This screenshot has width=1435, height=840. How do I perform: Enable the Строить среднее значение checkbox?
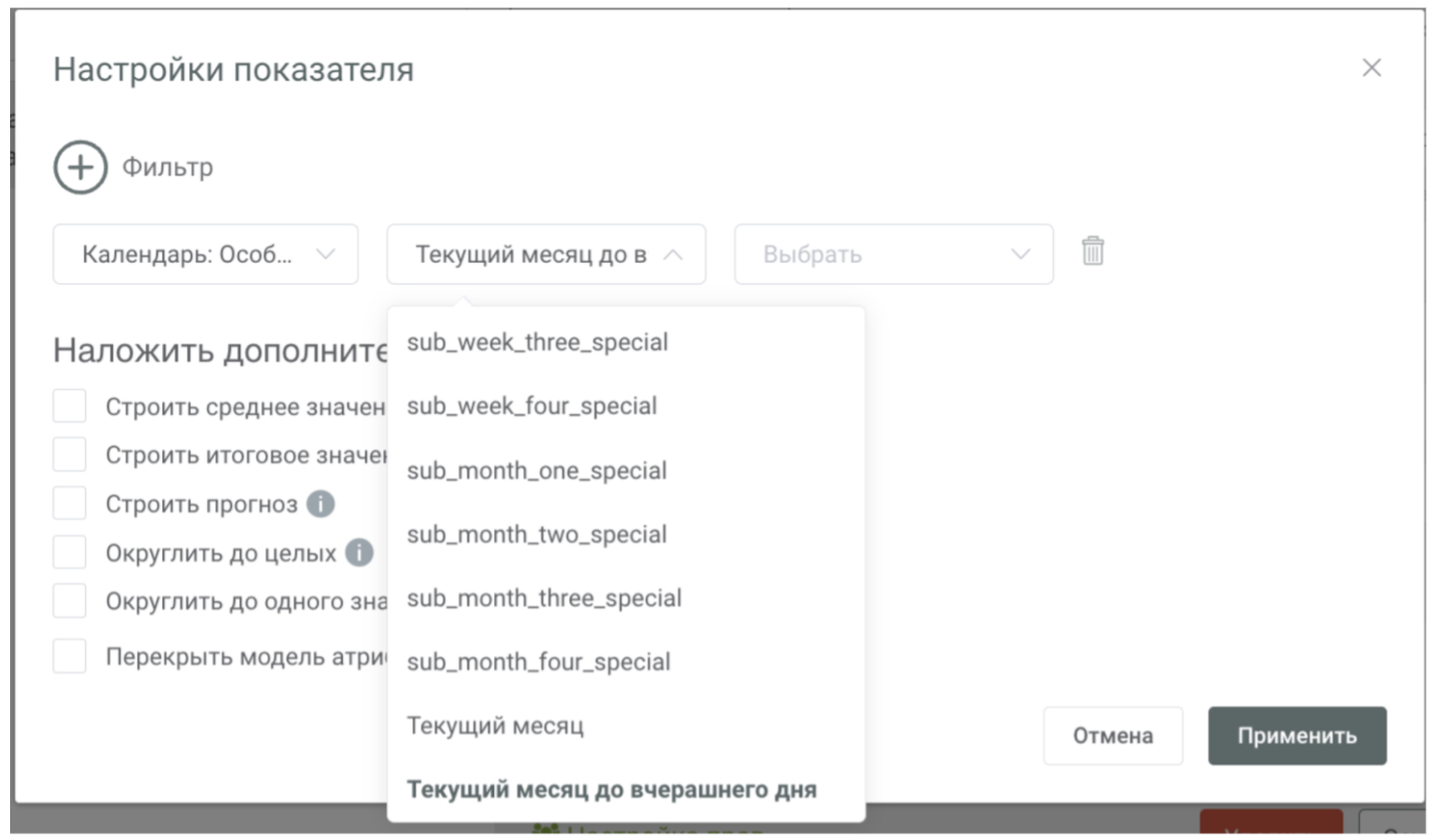(x=70, y=406)
